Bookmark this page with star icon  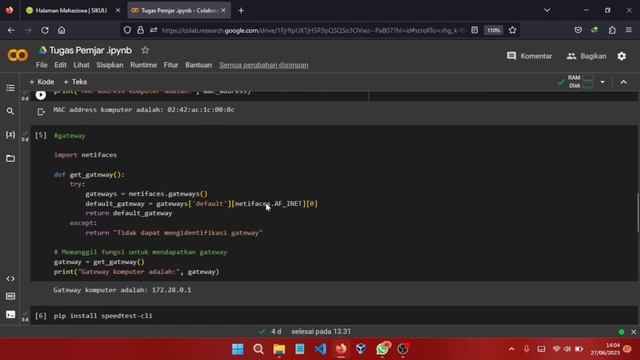click(513, 30)
